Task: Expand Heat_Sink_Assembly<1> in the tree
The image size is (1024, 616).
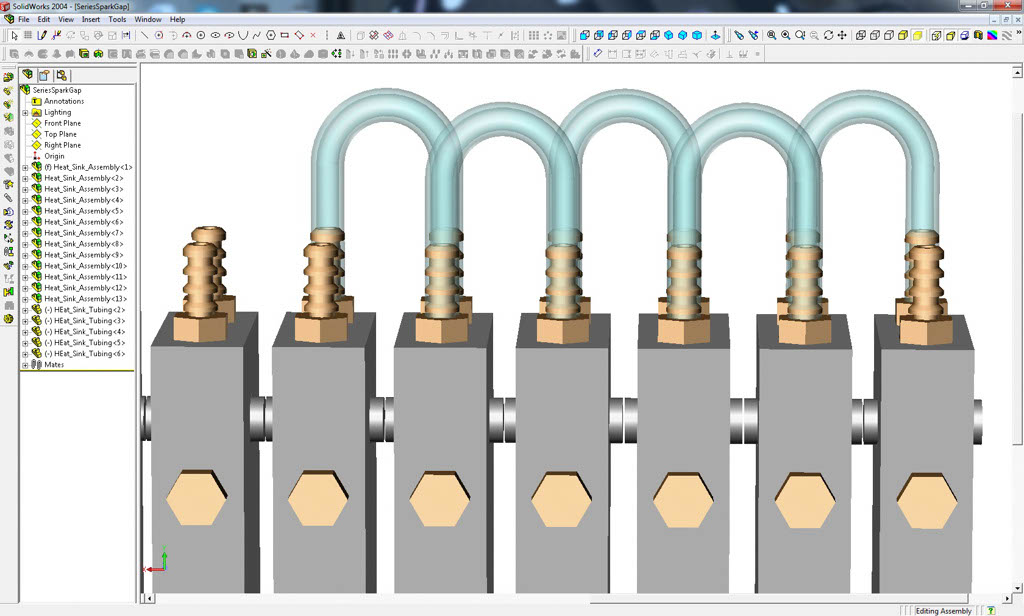Action: point(24,167)
